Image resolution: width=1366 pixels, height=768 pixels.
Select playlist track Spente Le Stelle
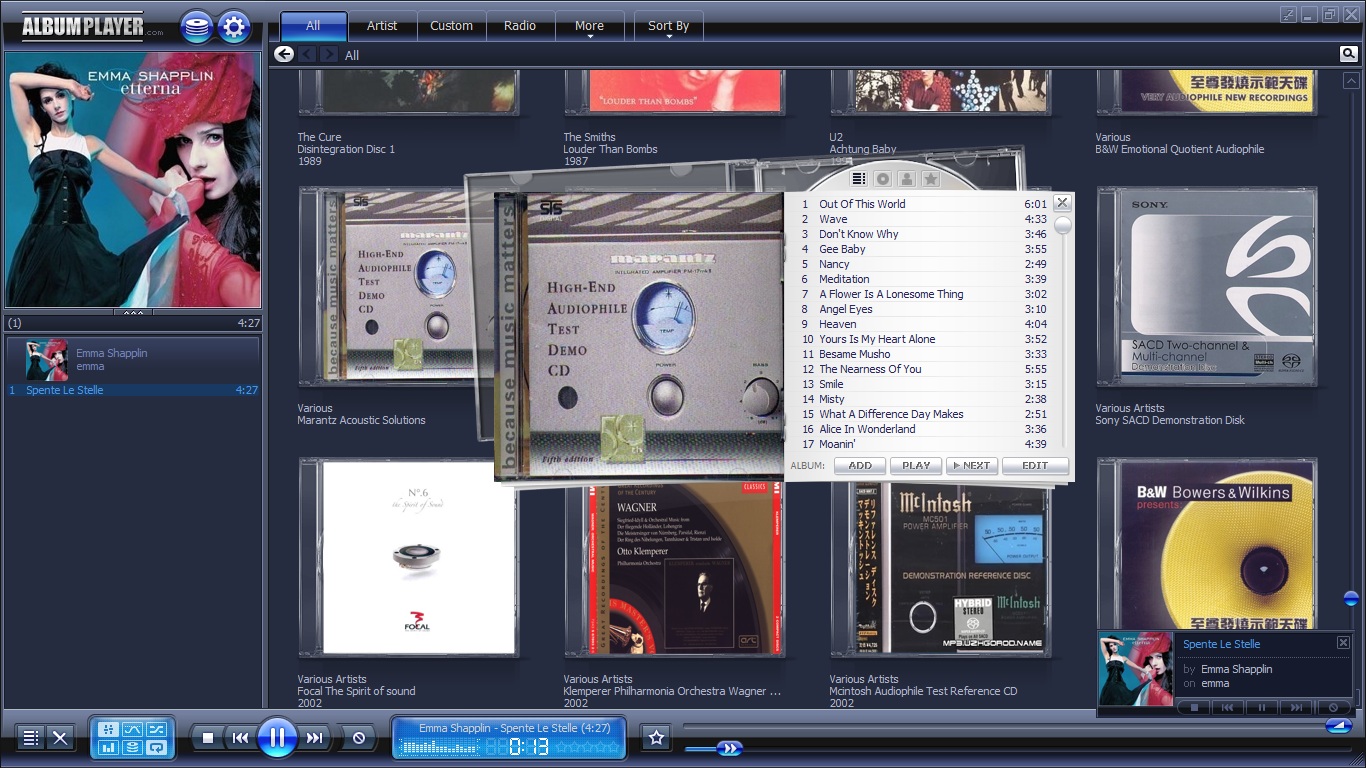click(x=133, y=390)
